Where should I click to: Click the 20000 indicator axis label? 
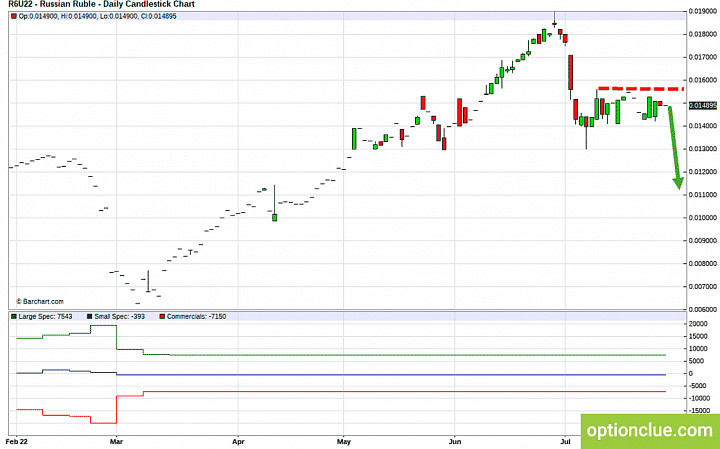pyautogui.click(x=698, y=324)
